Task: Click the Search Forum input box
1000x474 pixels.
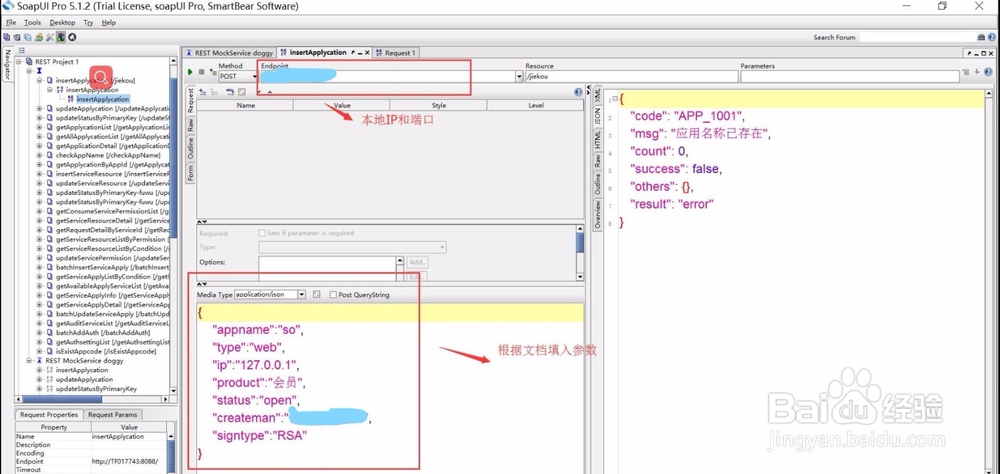Action: coord(917,37)
